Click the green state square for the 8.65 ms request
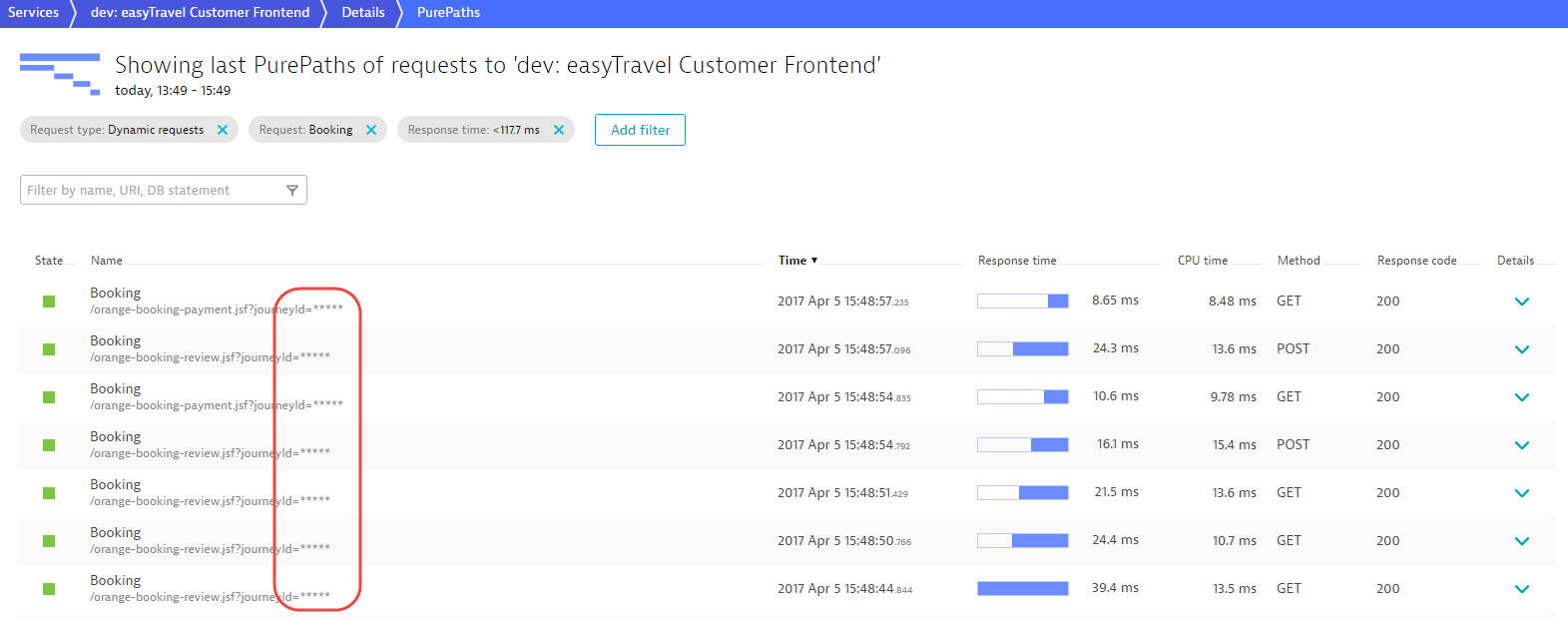Image resolution: width=1568 pixels, height=618 pixels. click(49, 302)
